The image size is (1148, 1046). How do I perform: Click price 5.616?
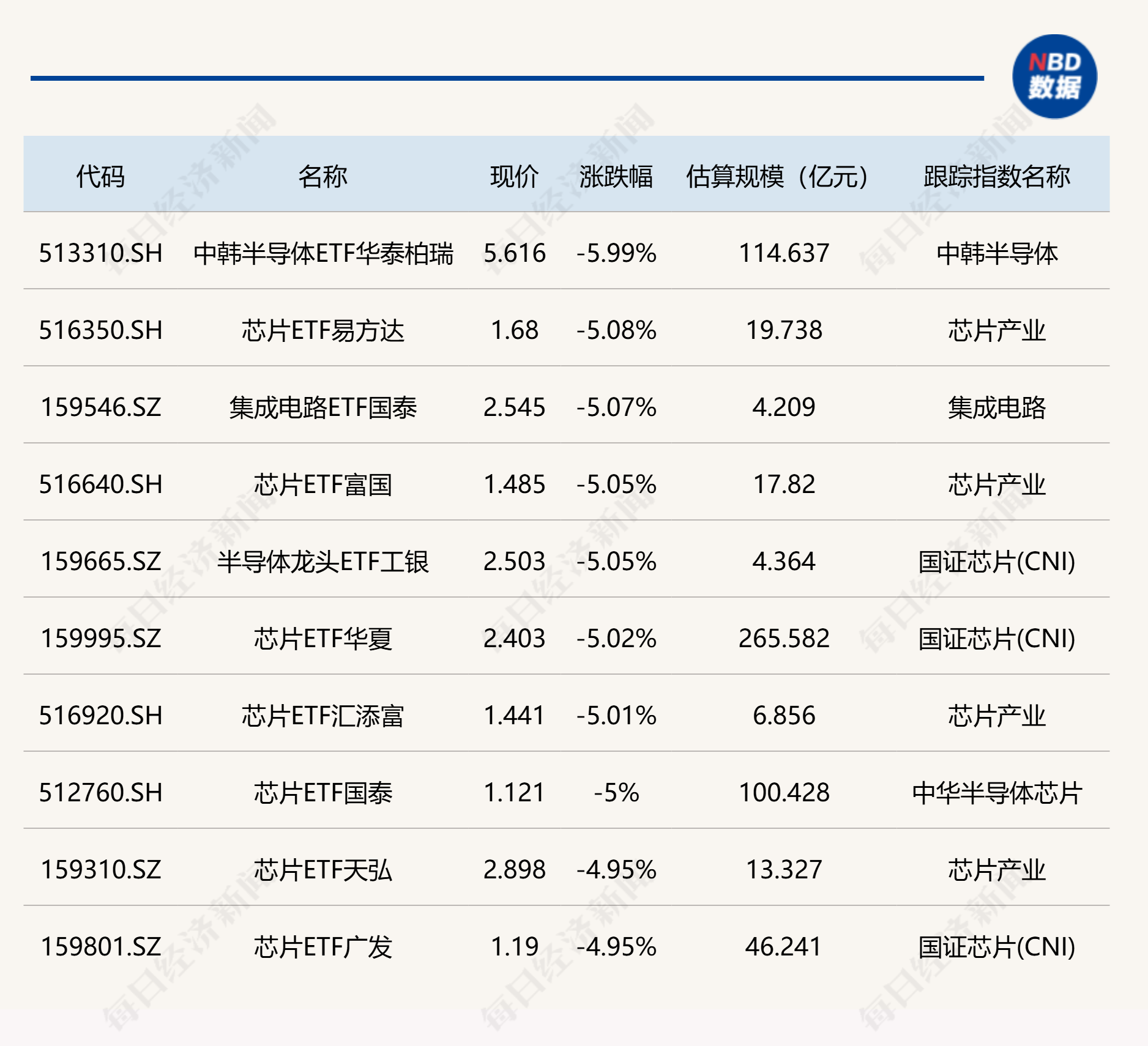(514, 253)
